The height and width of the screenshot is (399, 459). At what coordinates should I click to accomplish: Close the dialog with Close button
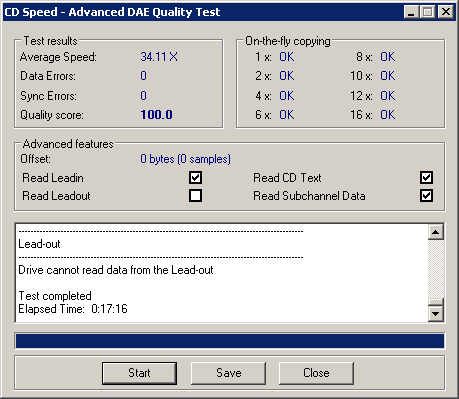(316, 373)
